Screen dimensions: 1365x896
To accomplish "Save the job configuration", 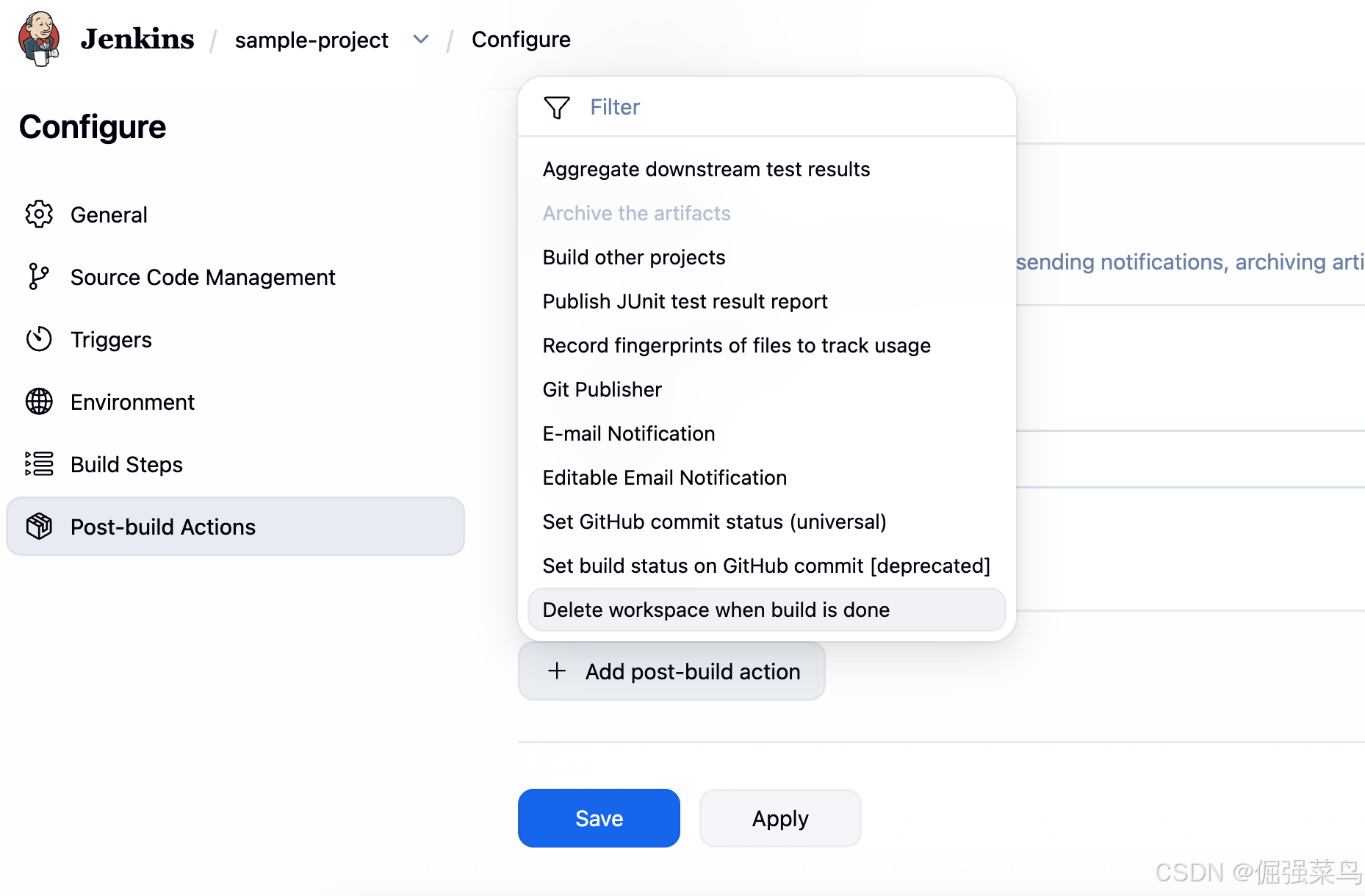I will point(599,818).
